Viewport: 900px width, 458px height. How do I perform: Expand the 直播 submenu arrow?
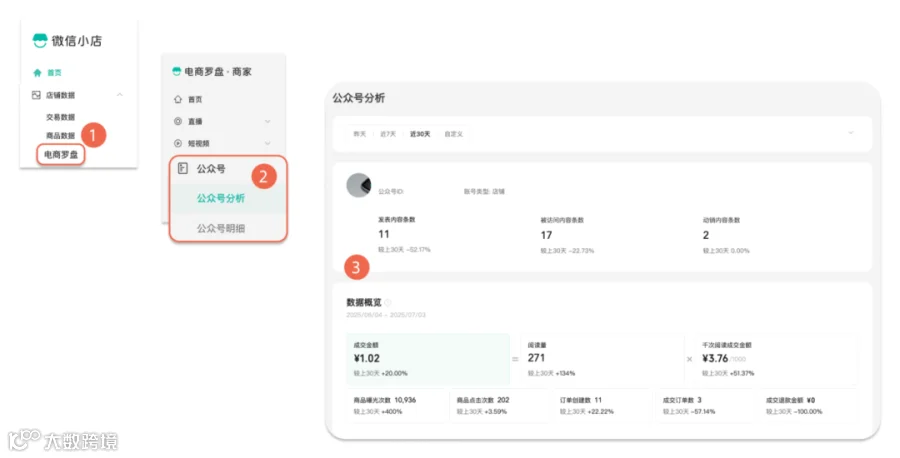(267, 121)
